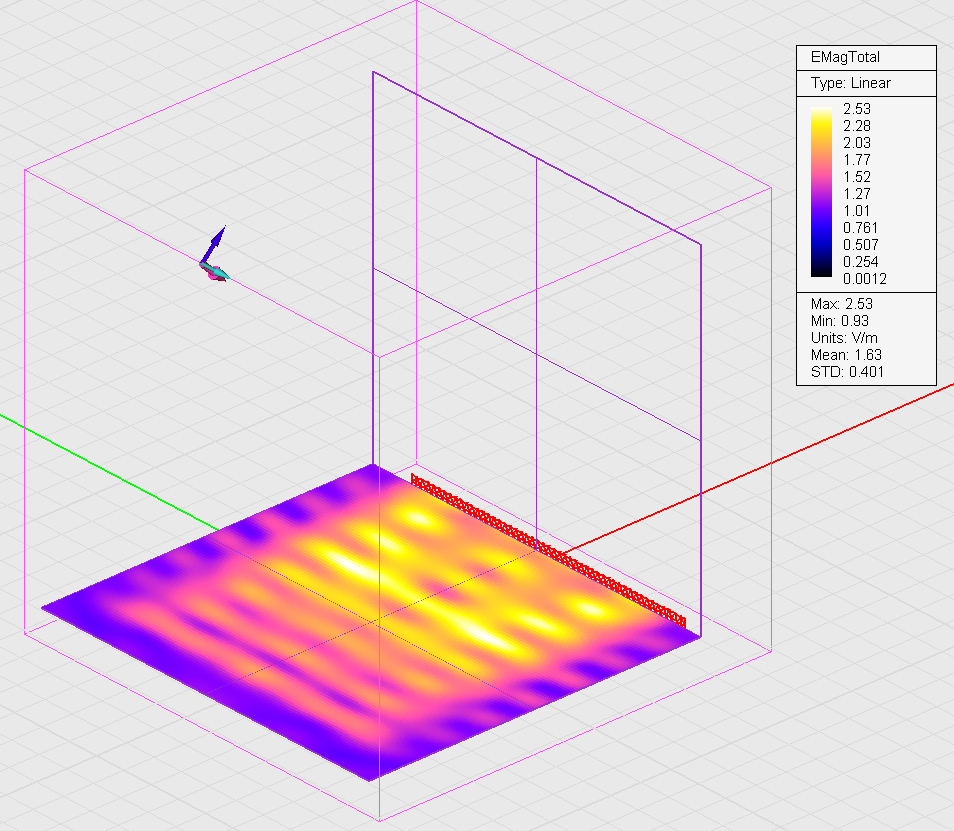Click the Type: Linear legend label
Viewport: 954px width, 831px height.
[x=850, y=83]
